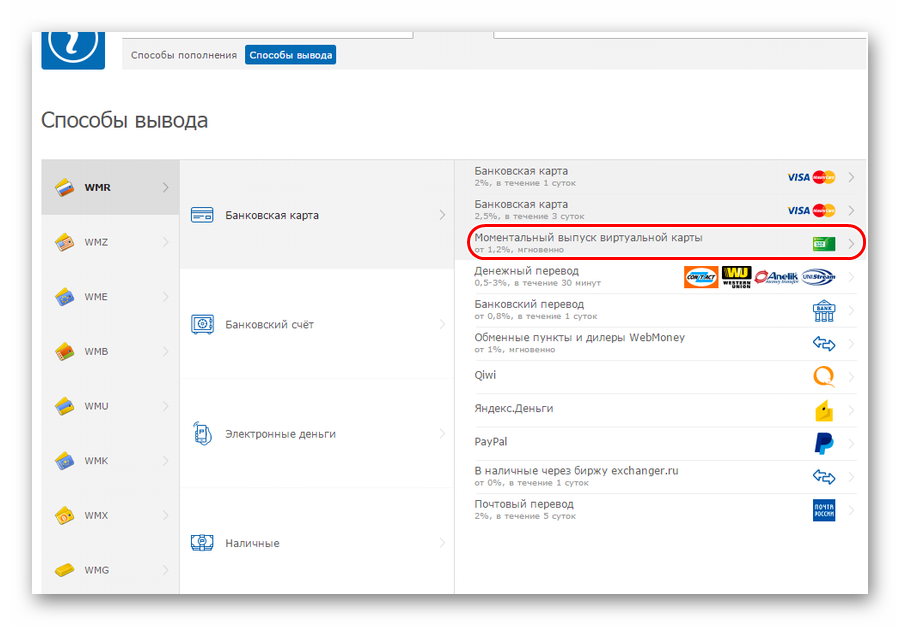Click the WMK wallet icon
Viewport: 900px width, 626px height.
tap(64, 461)
